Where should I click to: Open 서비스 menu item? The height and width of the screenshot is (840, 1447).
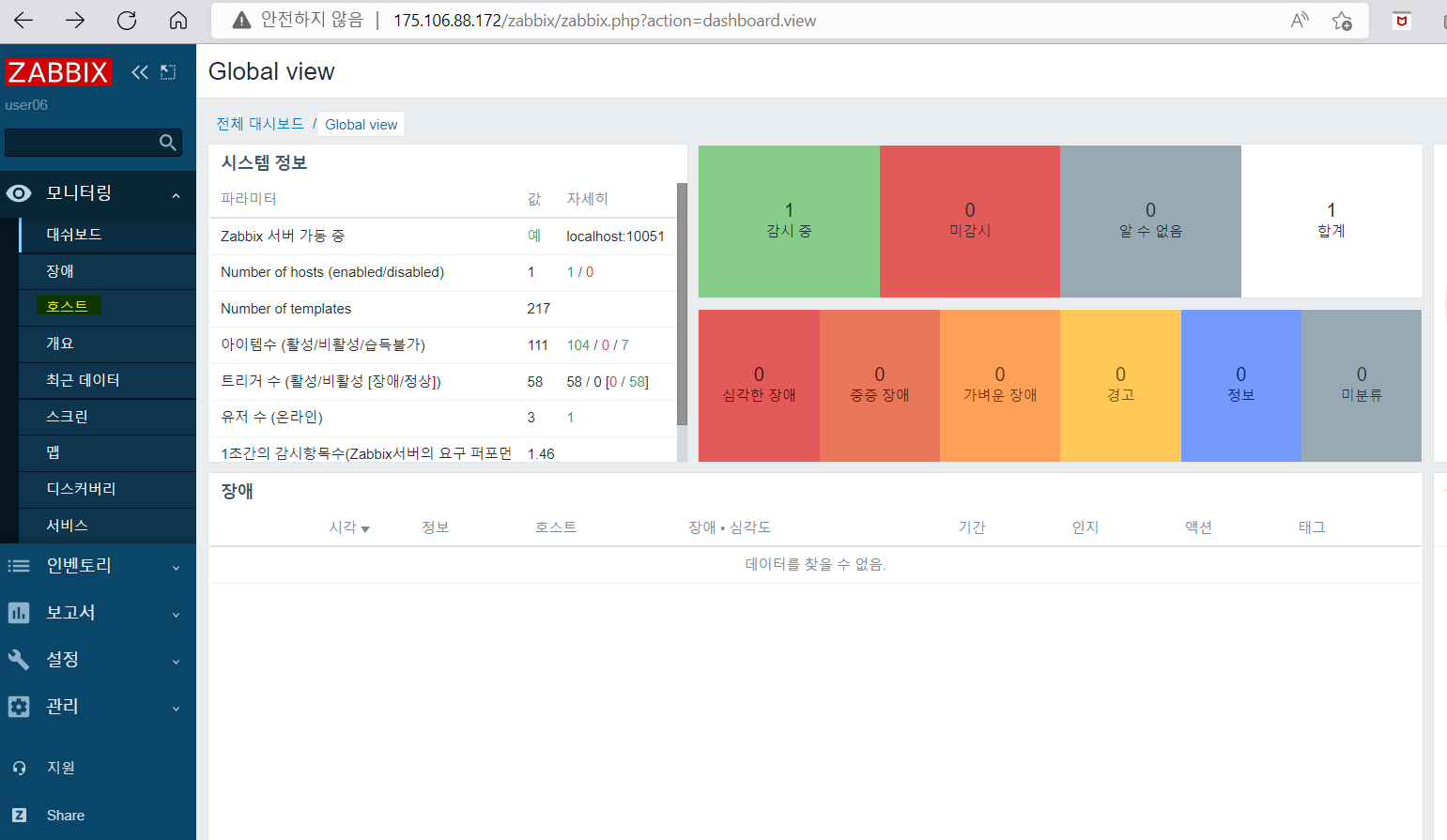coord(107,526)
